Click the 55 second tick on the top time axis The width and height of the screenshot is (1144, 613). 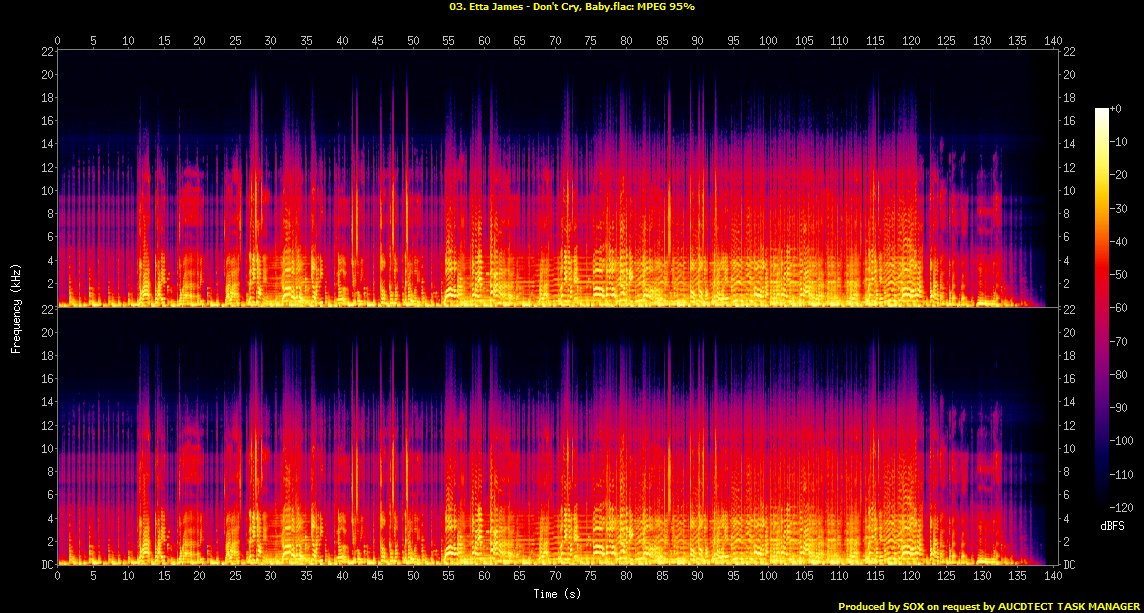point(449,41)
